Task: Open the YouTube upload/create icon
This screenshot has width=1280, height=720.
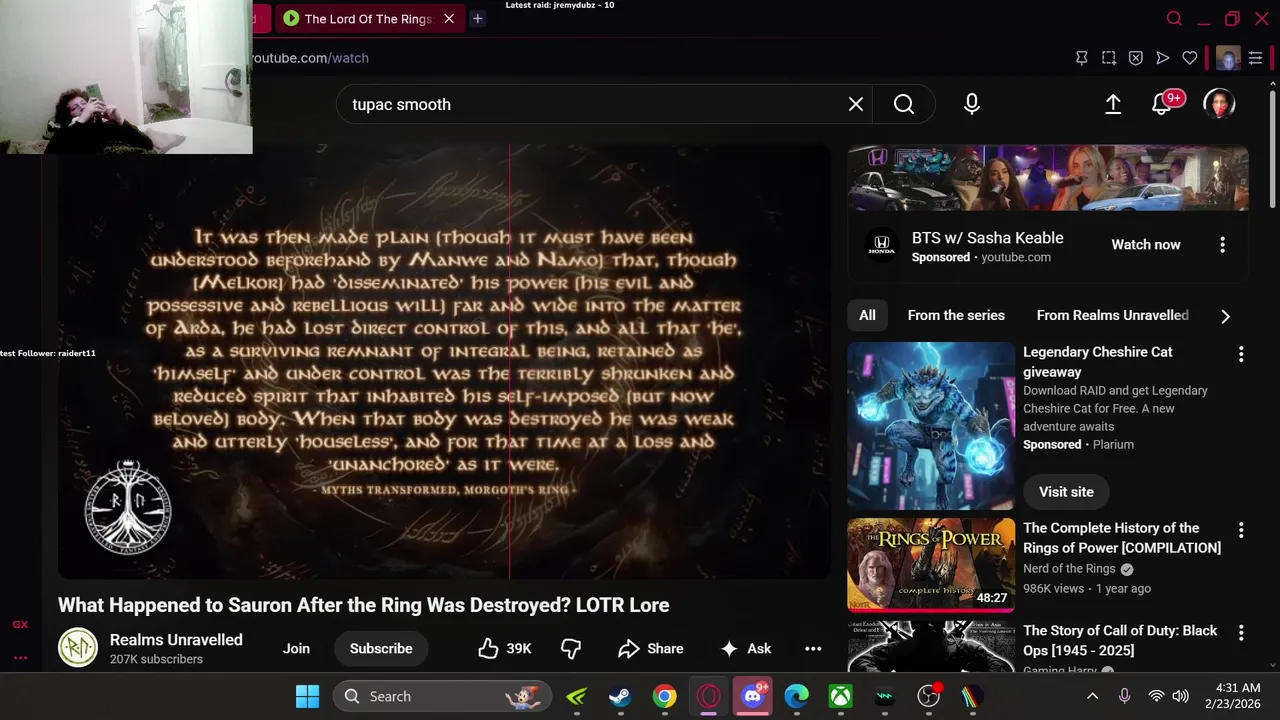Action: pos(1113,104)
